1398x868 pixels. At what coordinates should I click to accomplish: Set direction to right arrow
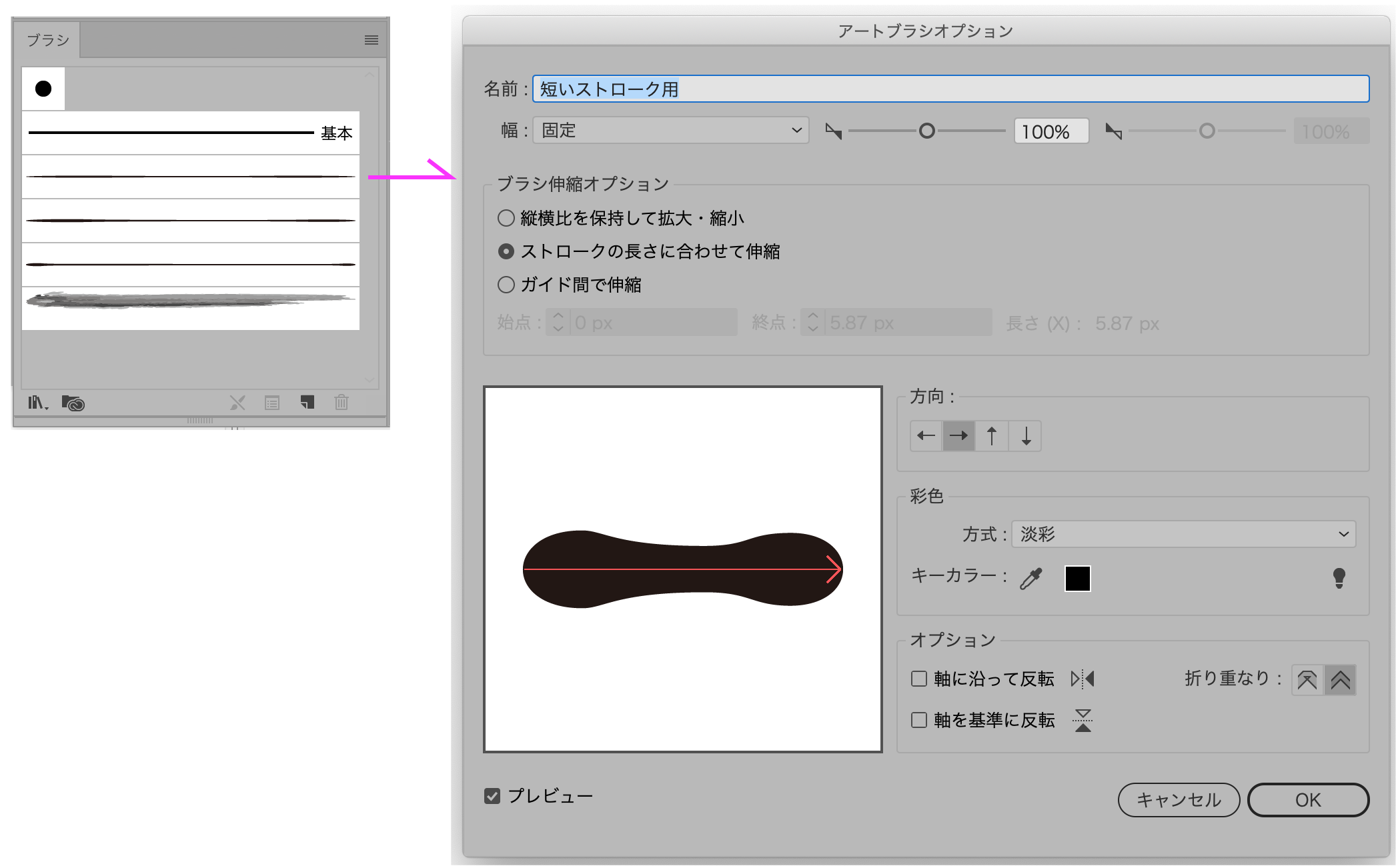tap(958, 436)
